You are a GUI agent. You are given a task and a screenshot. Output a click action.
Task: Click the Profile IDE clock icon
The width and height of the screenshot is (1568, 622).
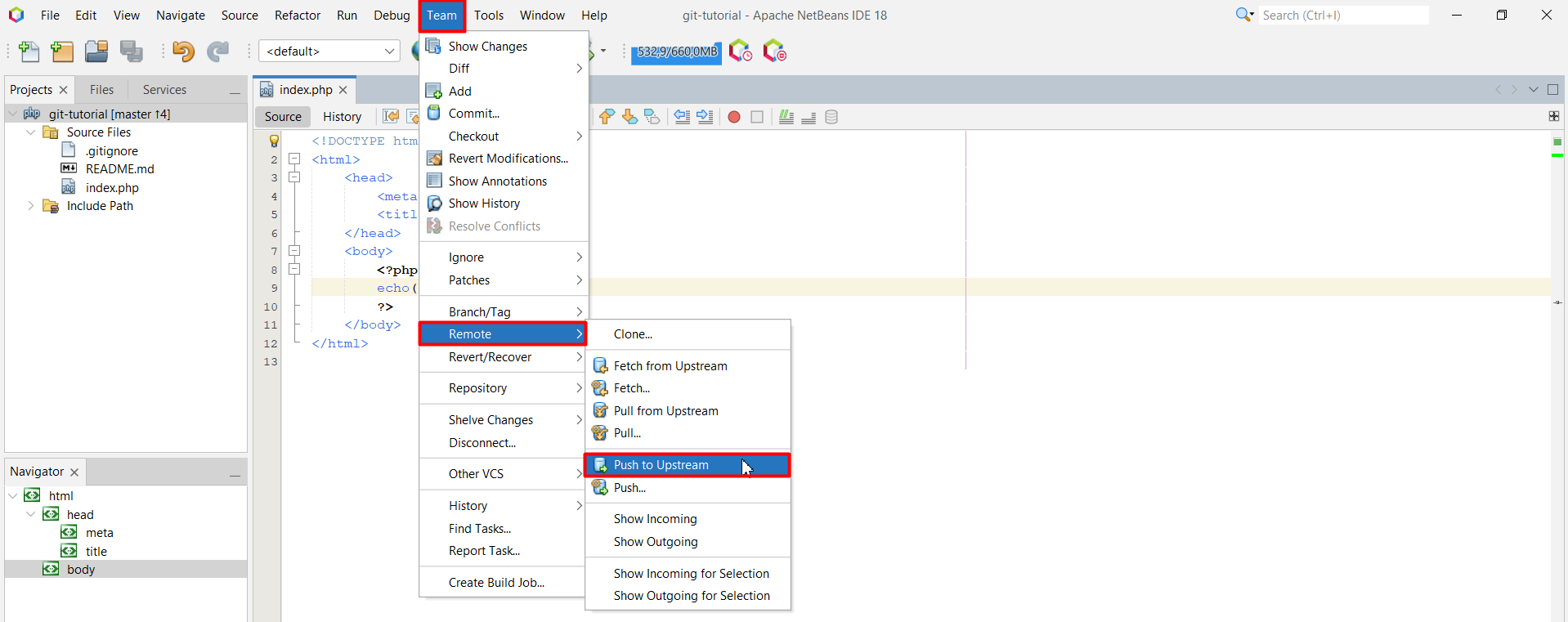(x=741, y=51)
